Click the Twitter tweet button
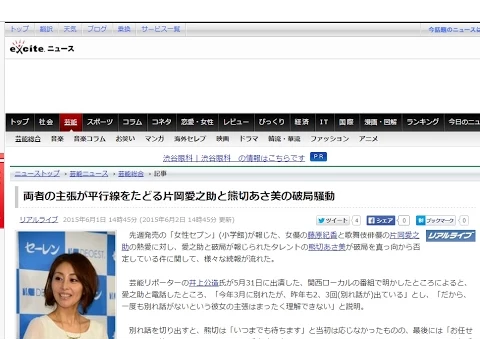Screen dimensions: 480x360 pyautogui.click(x=333, y=220)
